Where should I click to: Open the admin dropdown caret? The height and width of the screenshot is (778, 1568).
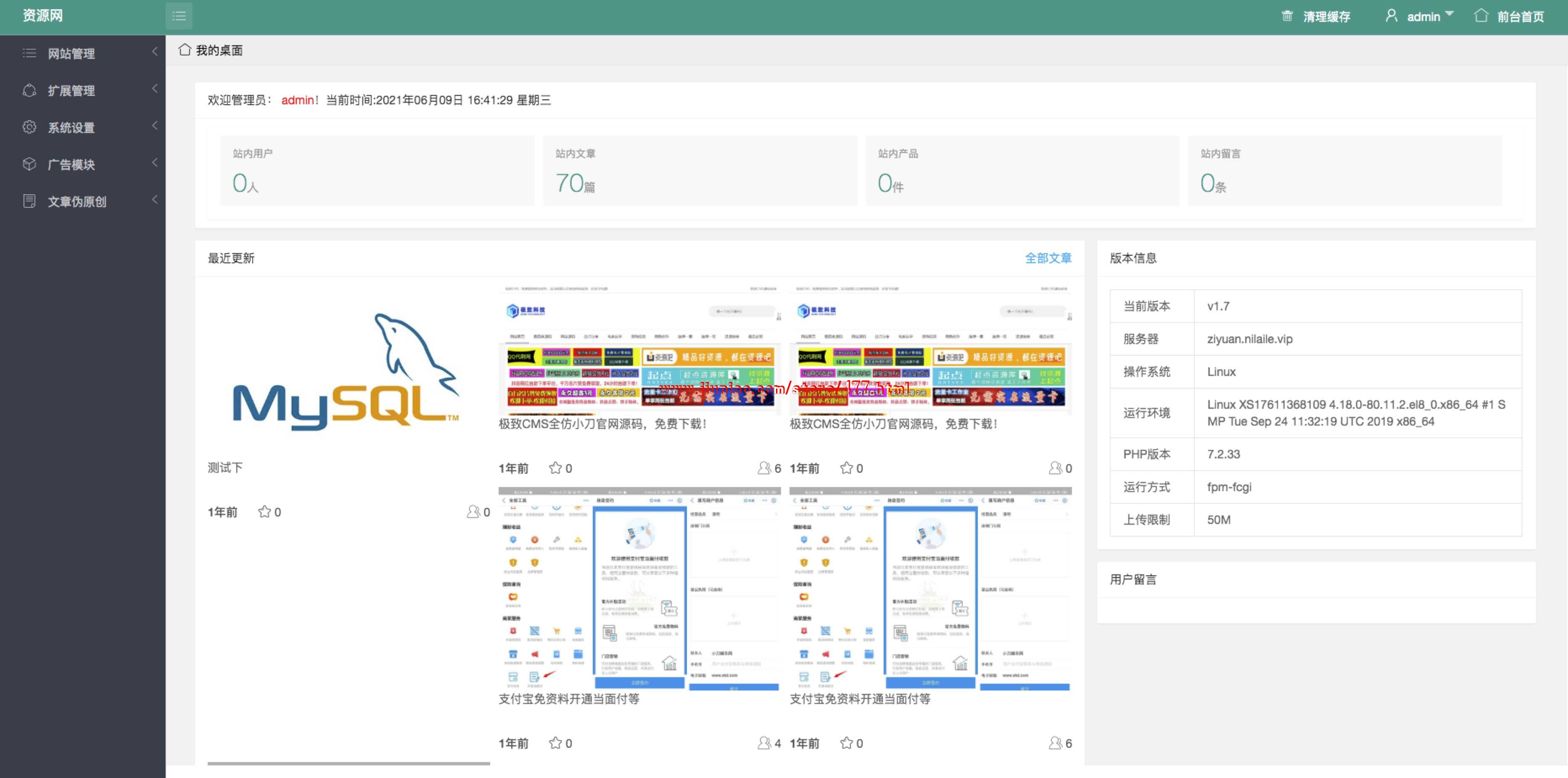pos(1449,14)
